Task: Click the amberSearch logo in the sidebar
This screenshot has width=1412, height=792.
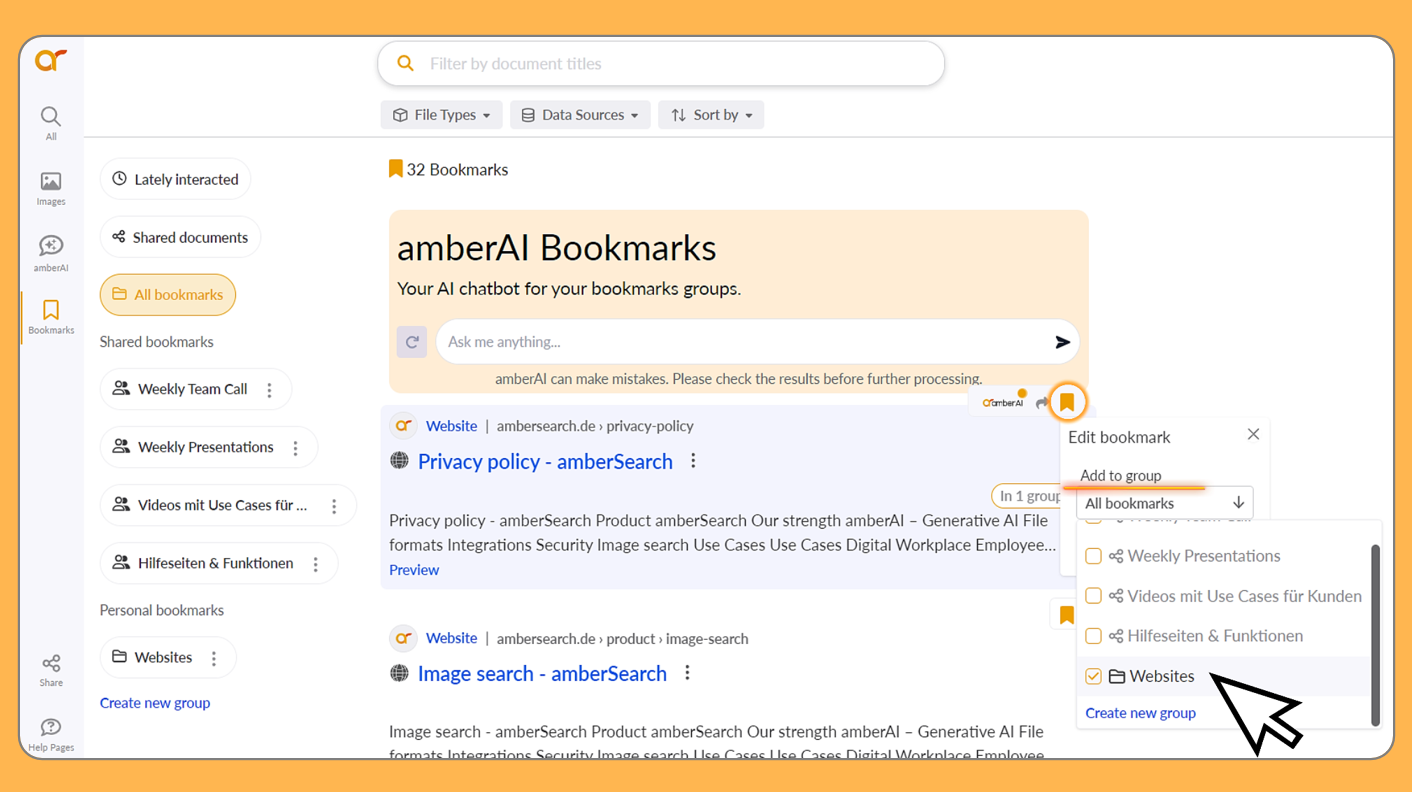Action: click(x=51, y=60)
